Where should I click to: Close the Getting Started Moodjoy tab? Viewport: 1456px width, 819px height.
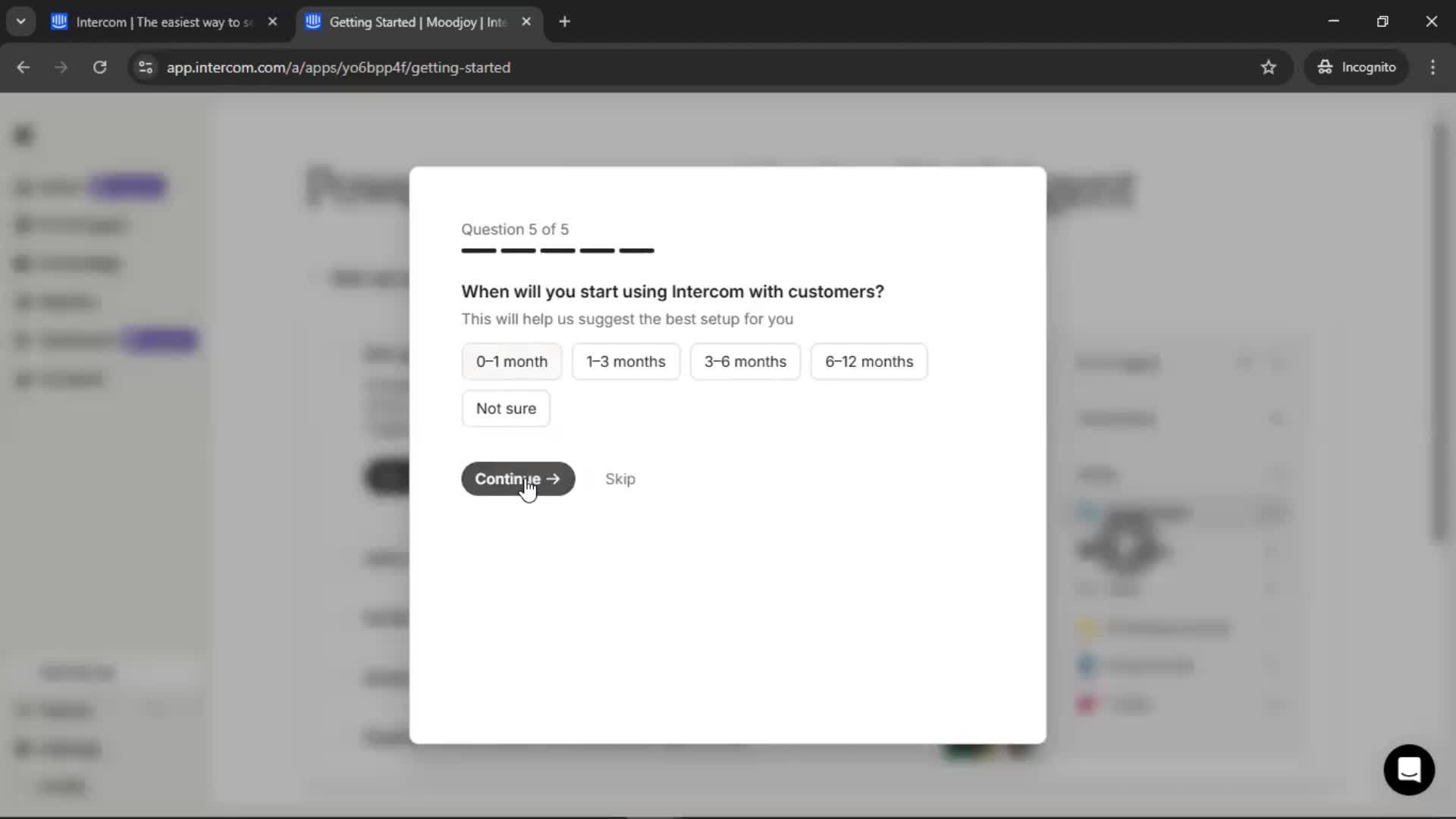click(x=526, y=22)
